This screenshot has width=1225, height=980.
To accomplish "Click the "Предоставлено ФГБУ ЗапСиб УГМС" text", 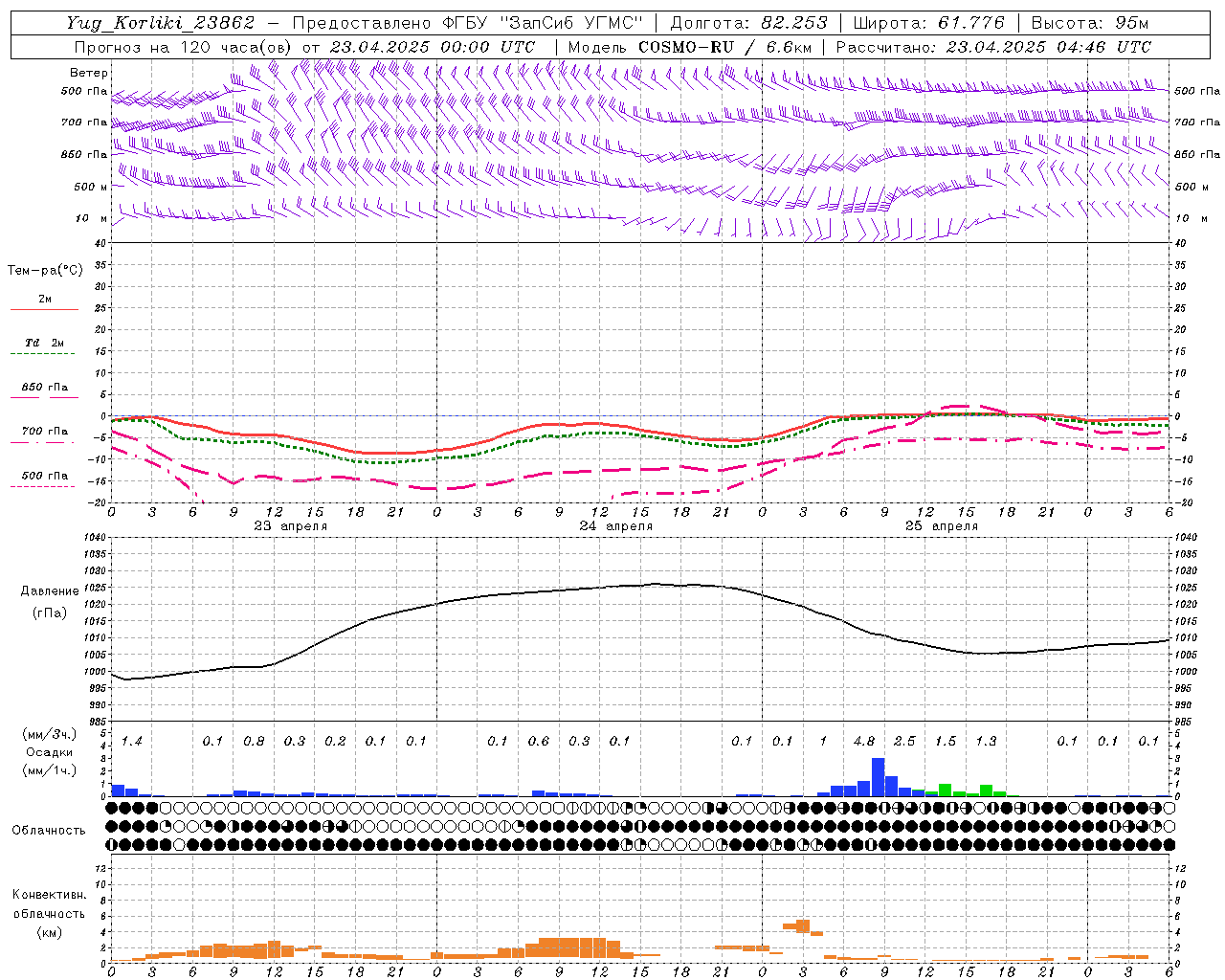I will tap(467, 23).
